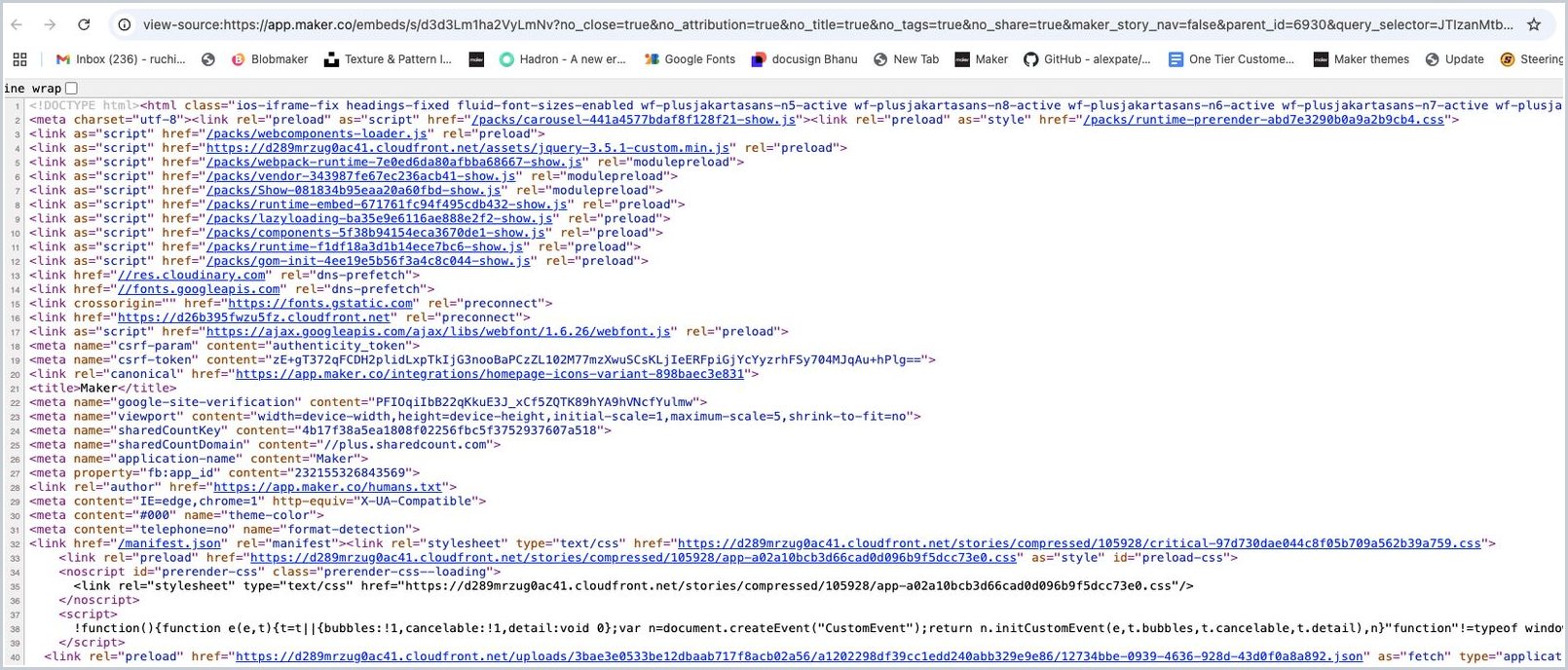This screenshot has height=670, width=1568.
Task: Open the //res.cloudinary.com link
Action: click(192, 275)
